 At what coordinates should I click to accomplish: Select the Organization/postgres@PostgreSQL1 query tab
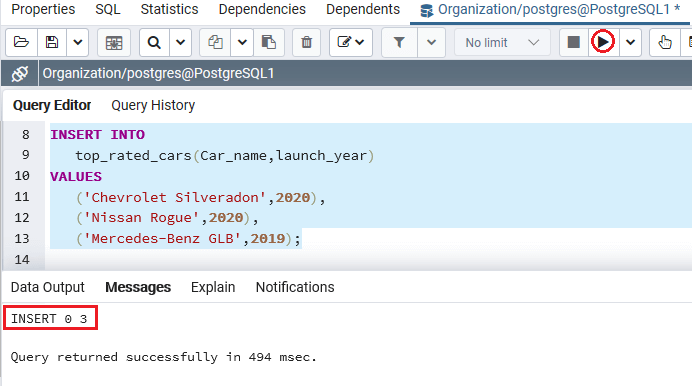pyautogui.click(x=550, y=10)
